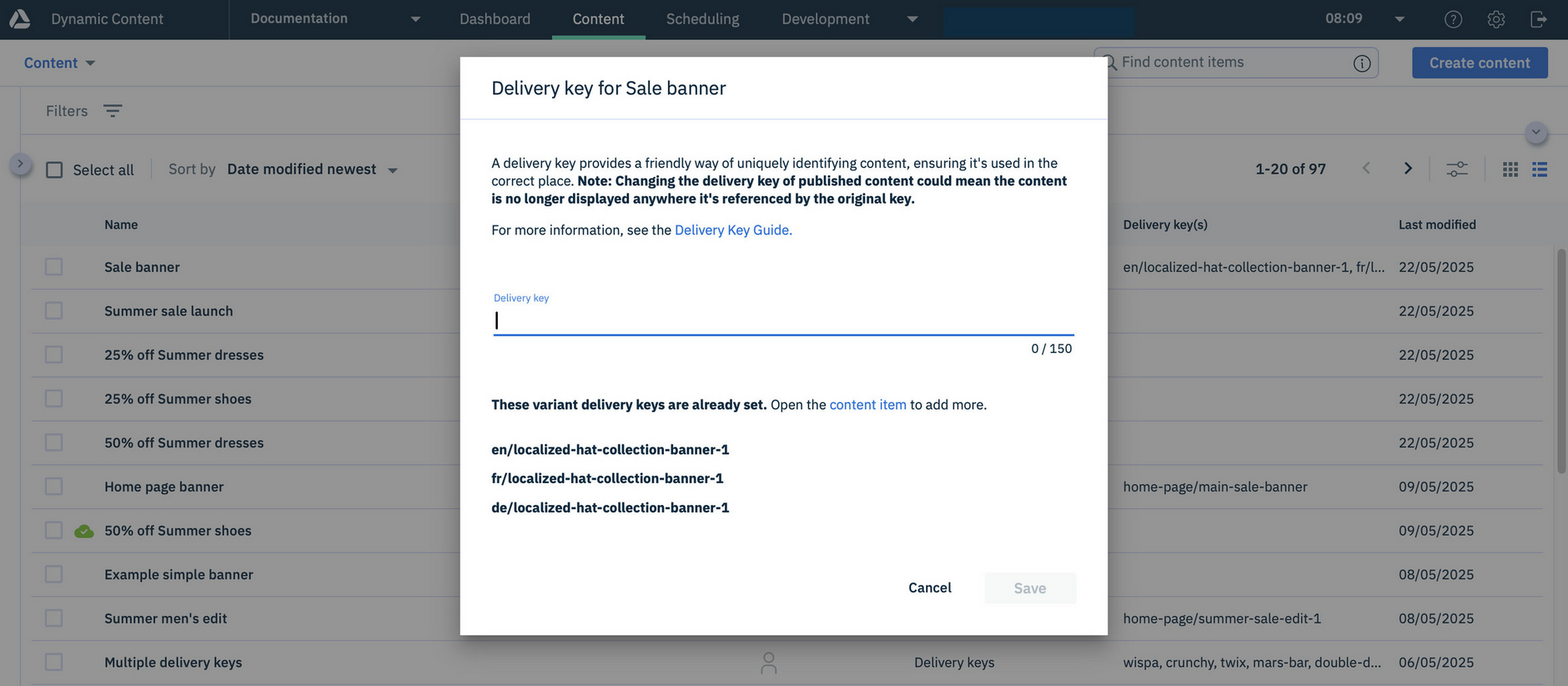Click the fr/localized-hat-collection-banner-1 key in dialog
Screen dimensions: 1568x686
click(x=607, y=479)
